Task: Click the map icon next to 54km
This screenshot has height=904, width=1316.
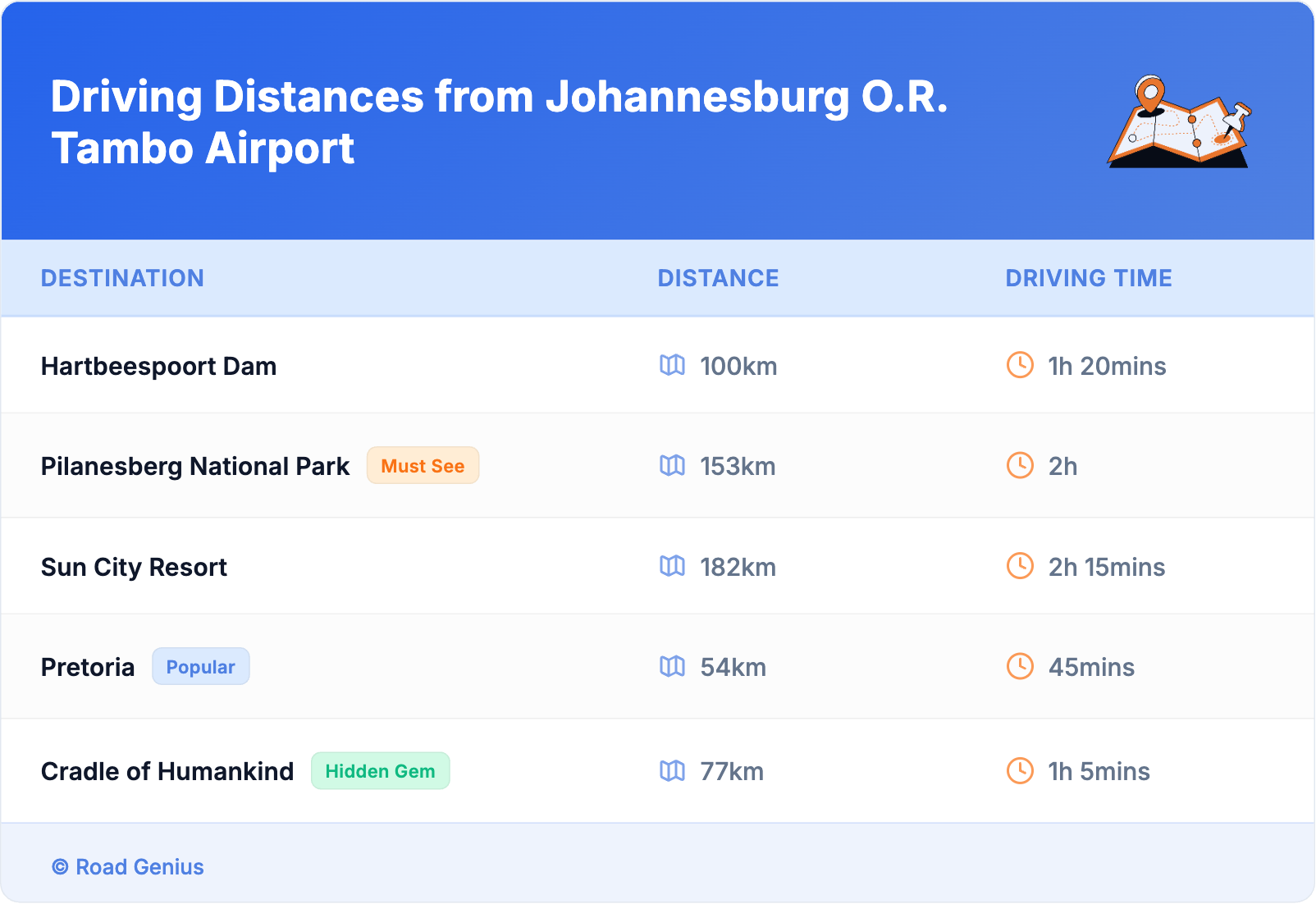Action: click(672, 666)
